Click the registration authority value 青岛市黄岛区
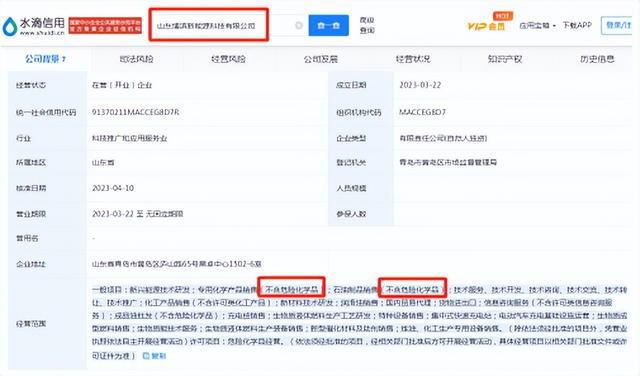Screen dimensions: 640x376 pos(448,162)
